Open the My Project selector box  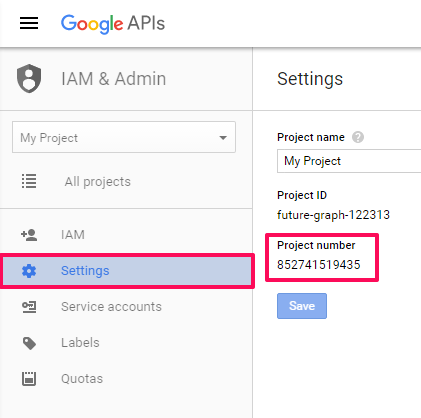(x=124, y=137)
